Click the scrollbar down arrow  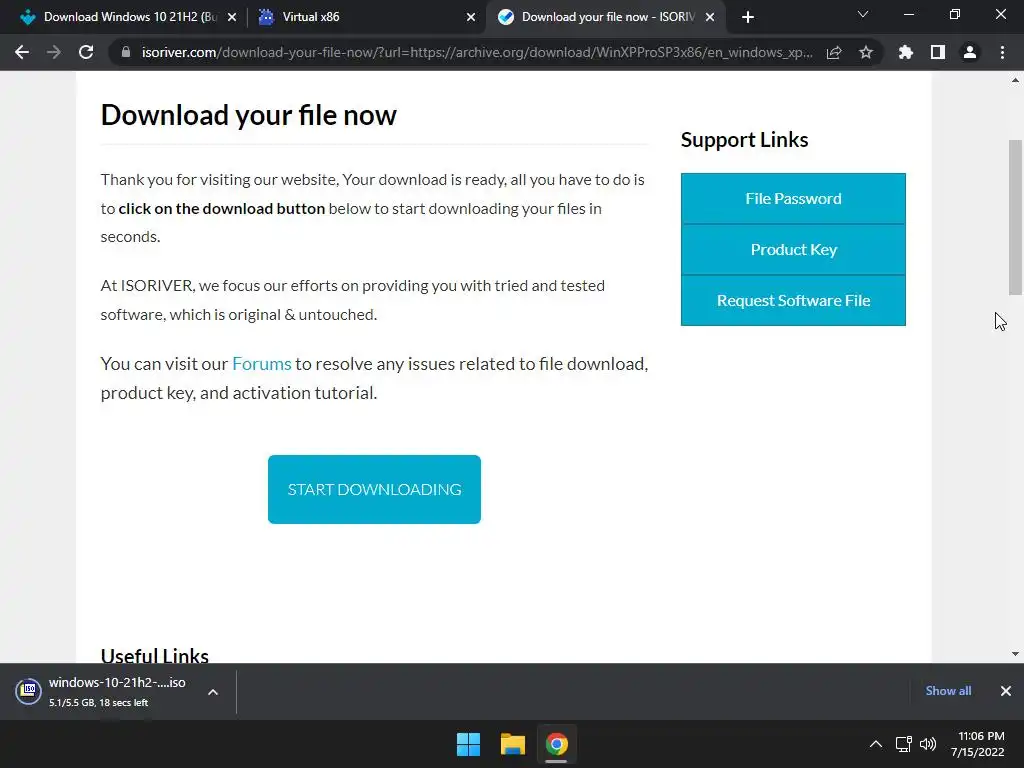point(1015,654)
